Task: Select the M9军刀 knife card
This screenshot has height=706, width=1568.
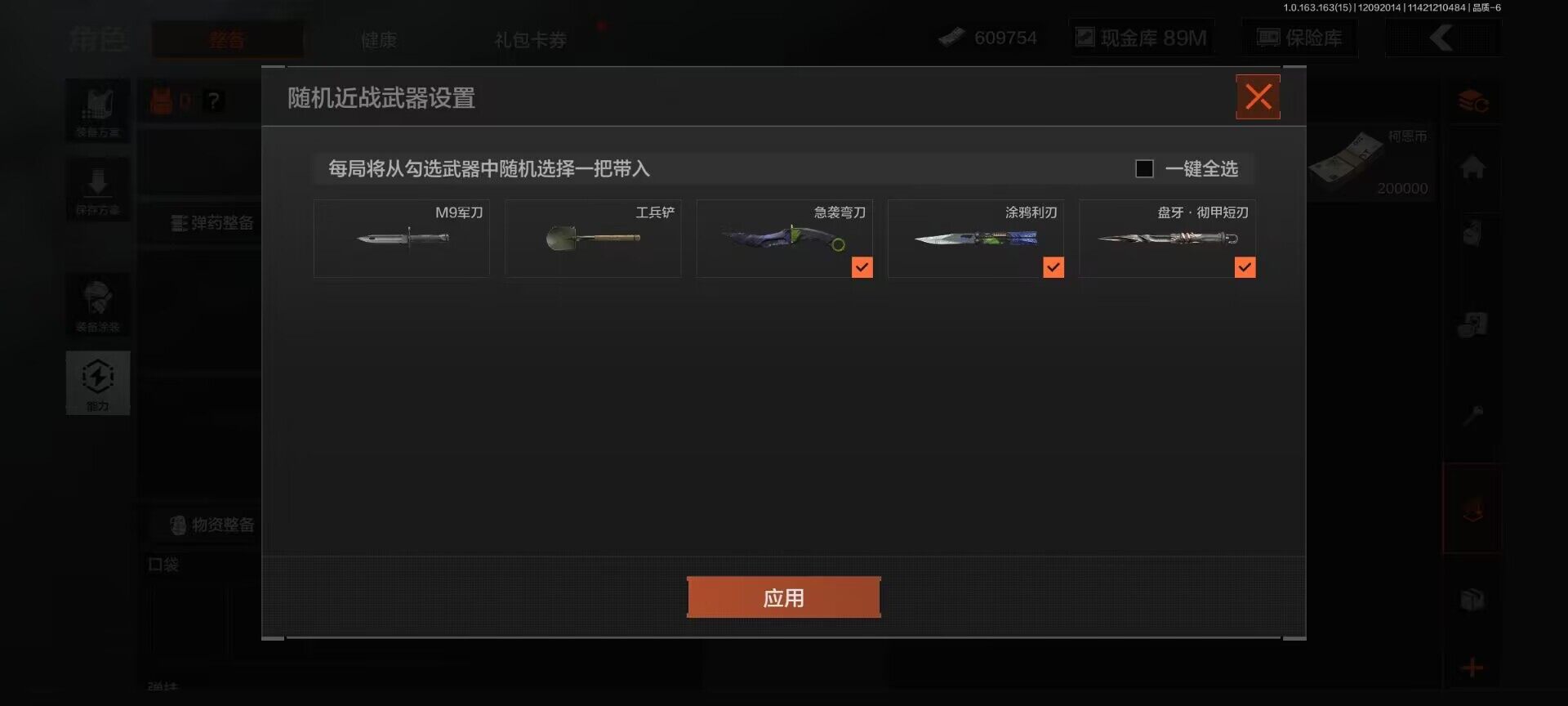Action: click(402, 238)
